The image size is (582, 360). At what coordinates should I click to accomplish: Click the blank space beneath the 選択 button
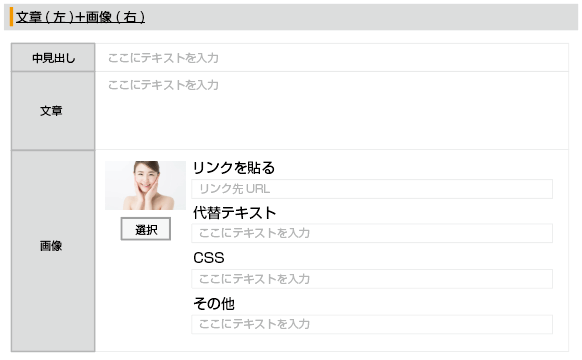coord(146,293)
